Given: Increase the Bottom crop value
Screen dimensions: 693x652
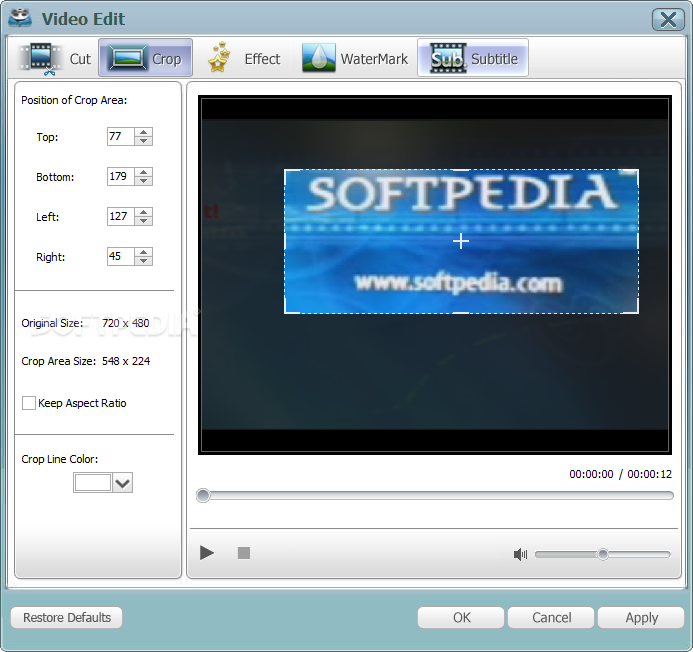Looking at the screenshot, I should pyautogui.click(x=144, y=172).
